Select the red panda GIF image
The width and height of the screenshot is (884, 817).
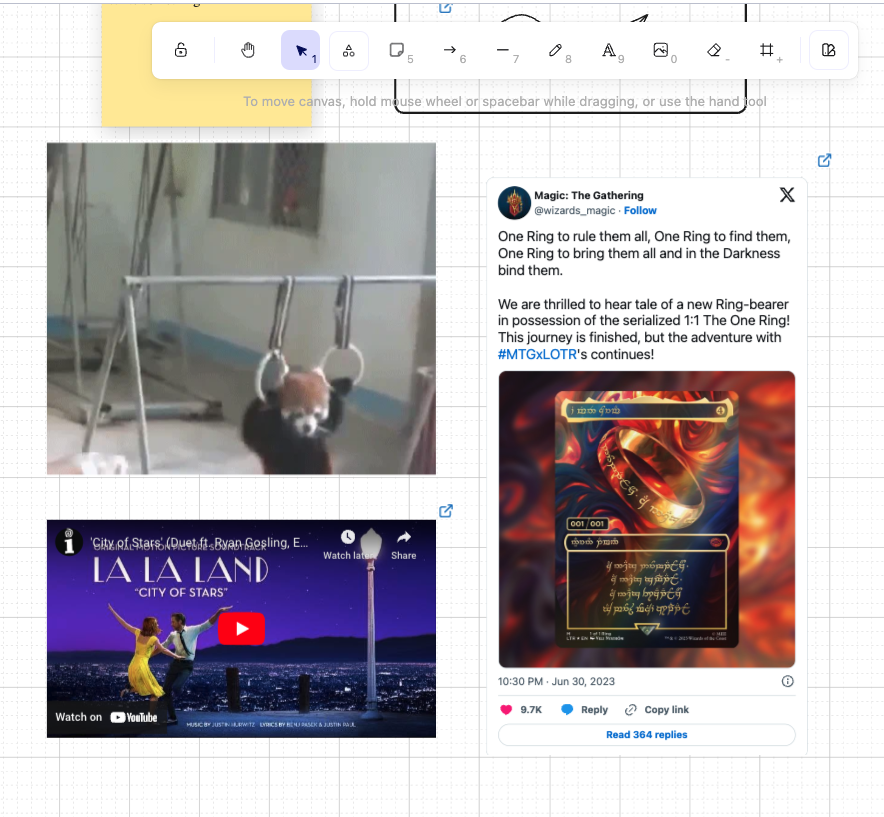[241, 308]
